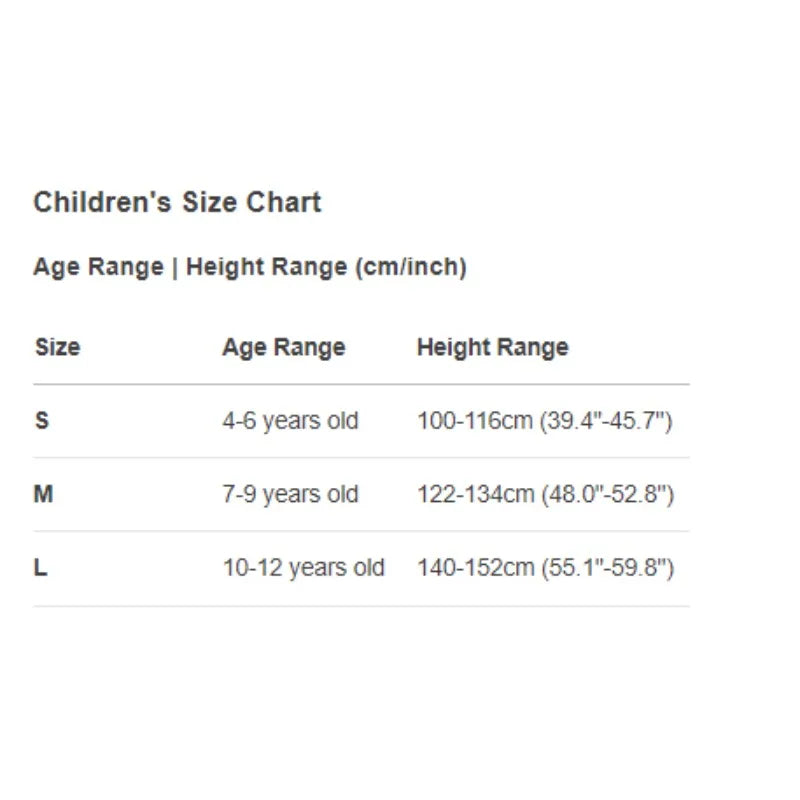Select the "Age Range" table column header
The width and height of the screenshot is (800, 800).
283,348
